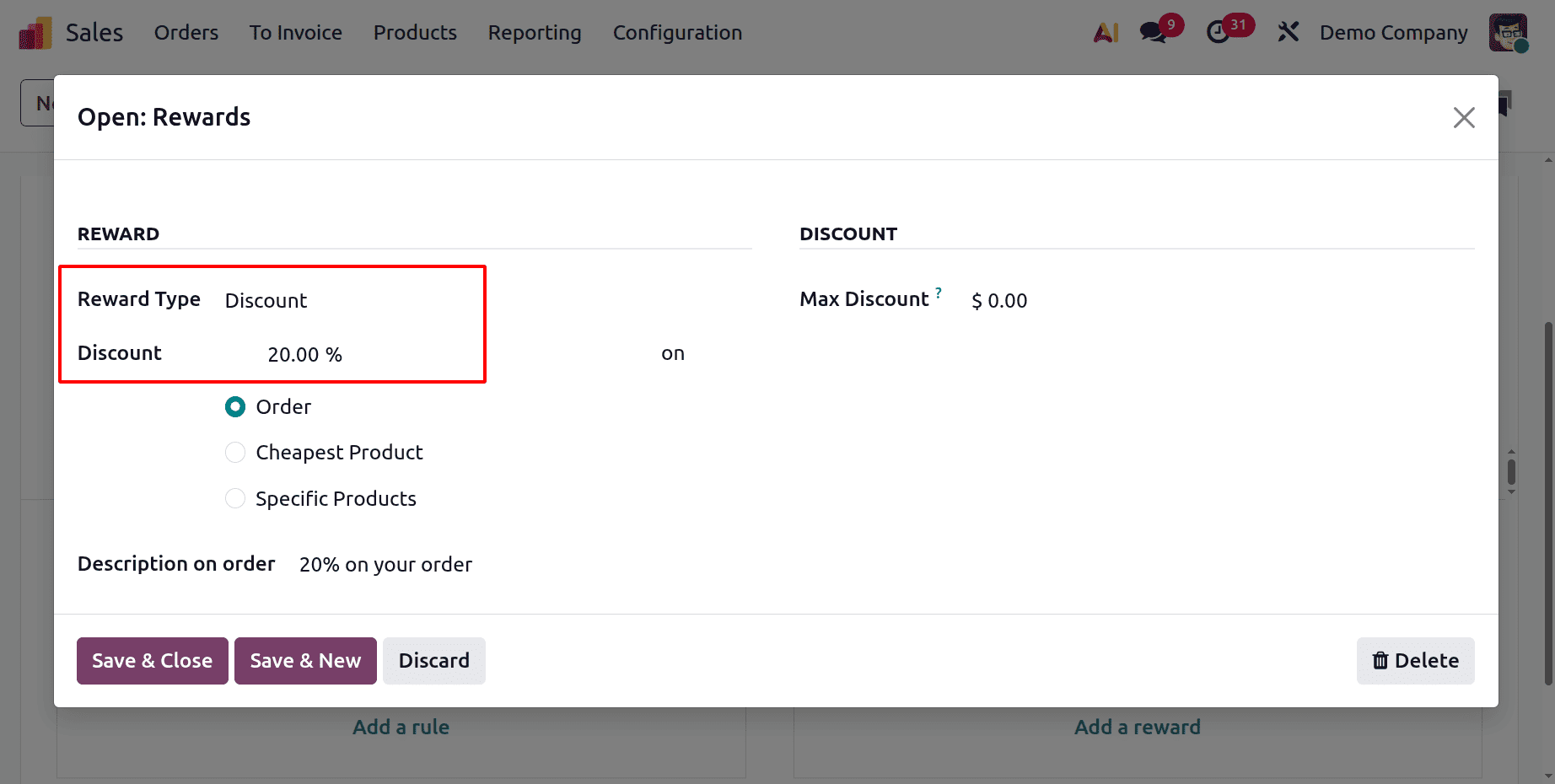1555x784 pixels.
Task: Edit the Discount percentage field
Action: pos(305,354)
